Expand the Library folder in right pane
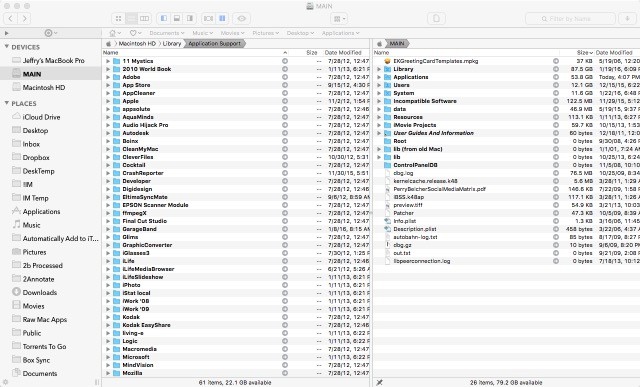Viewport: 640px width, 387px height. click(379, 69)
